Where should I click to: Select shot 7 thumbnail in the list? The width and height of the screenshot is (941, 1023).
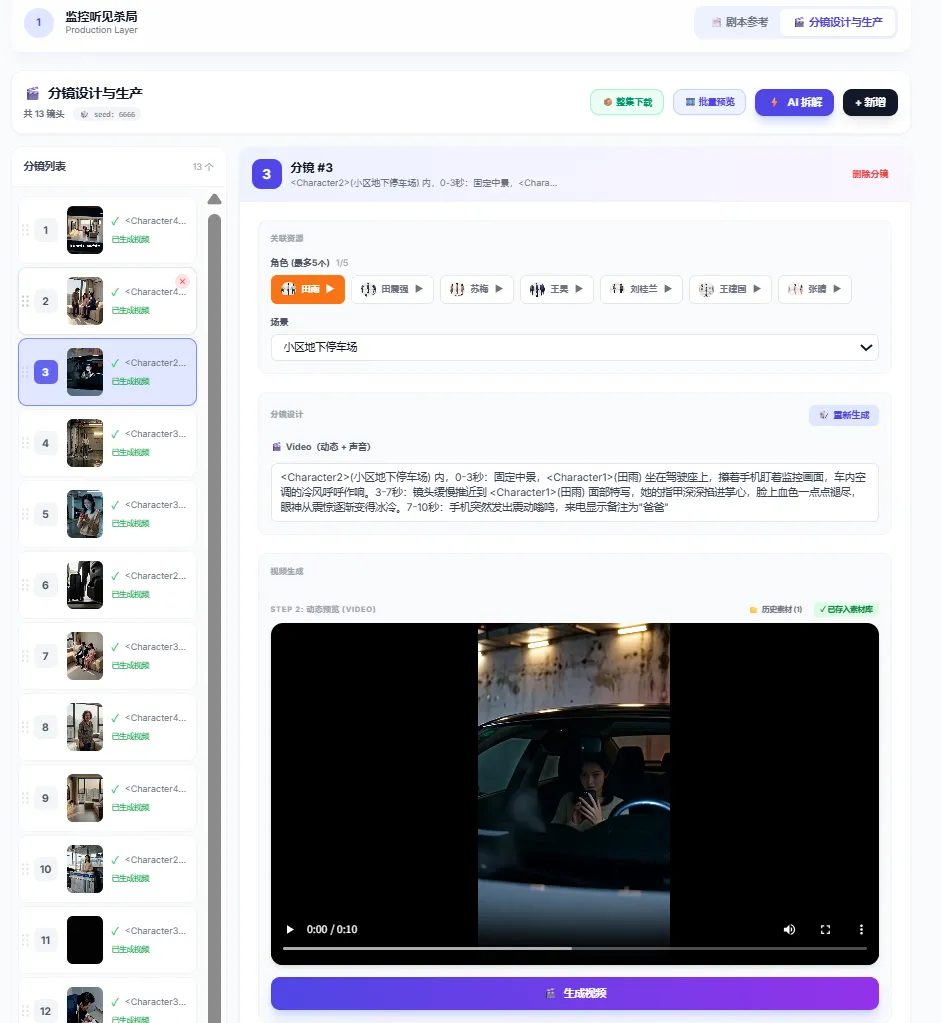85,656
